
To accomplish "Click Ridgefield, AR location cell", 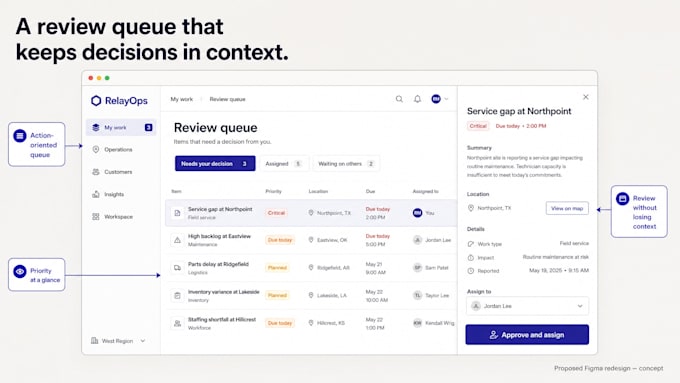I will click(329, 268).
